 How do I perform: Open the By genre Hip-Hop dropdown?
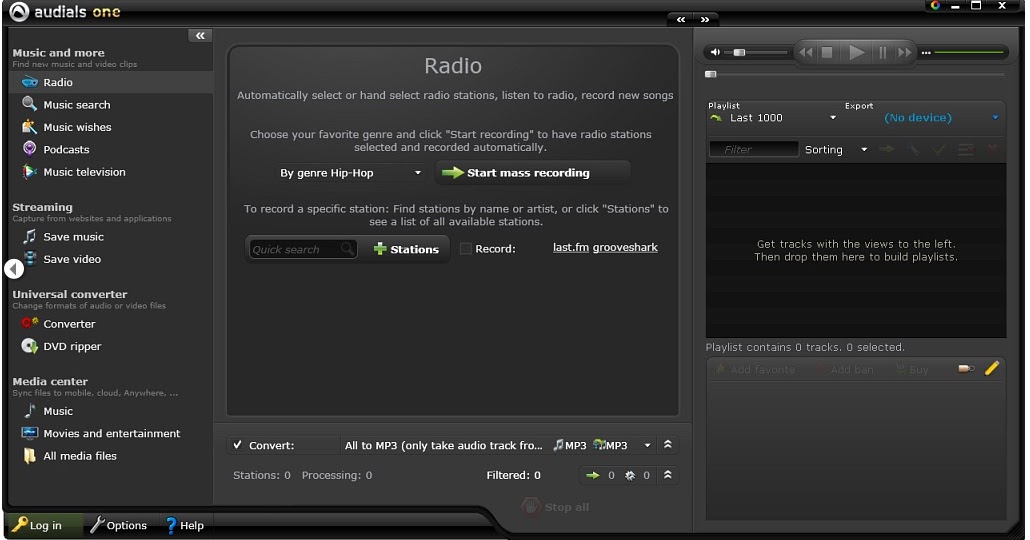pyautogui.click(x=350, y=173)
